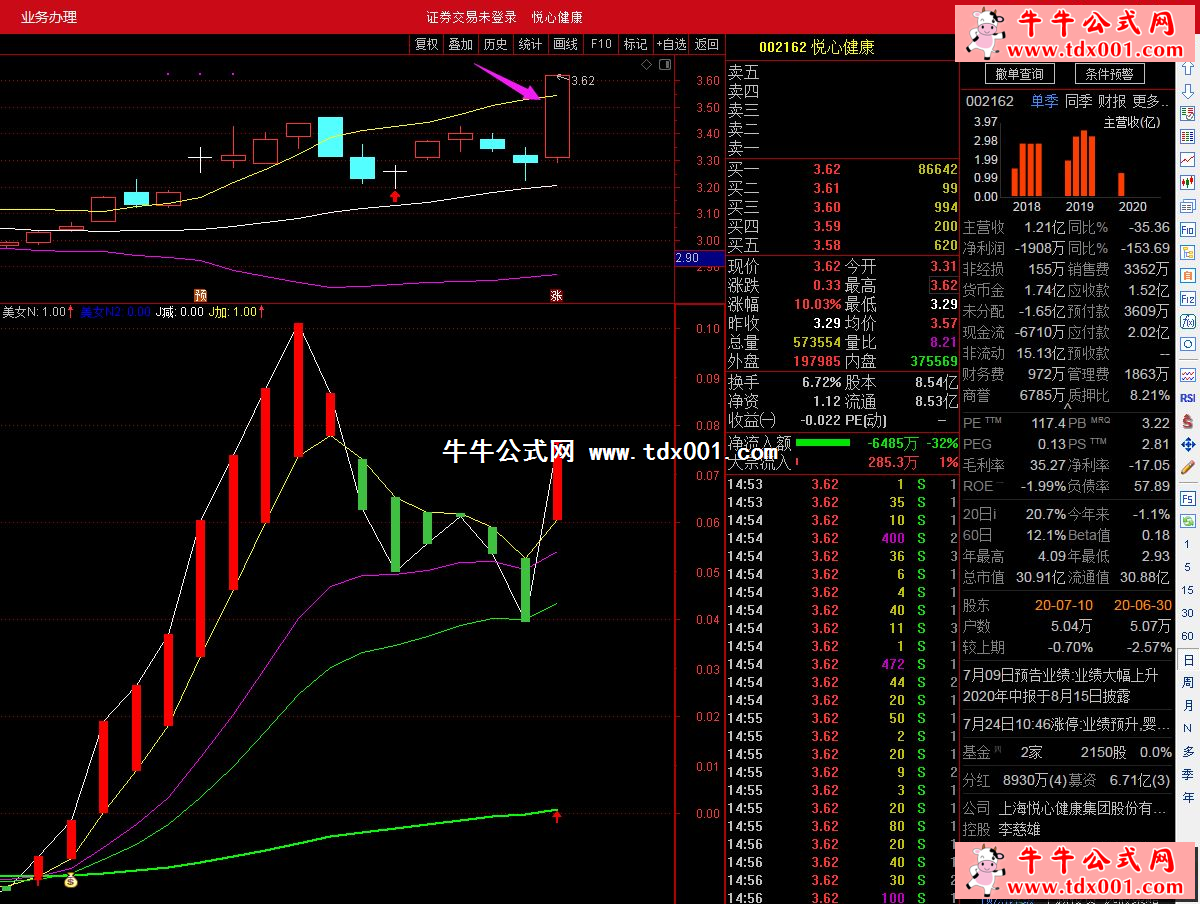Open the 财报 tab
The width and height of the screenshot is (1200, 904).
pyautogui.click(x=1112, y=101)
